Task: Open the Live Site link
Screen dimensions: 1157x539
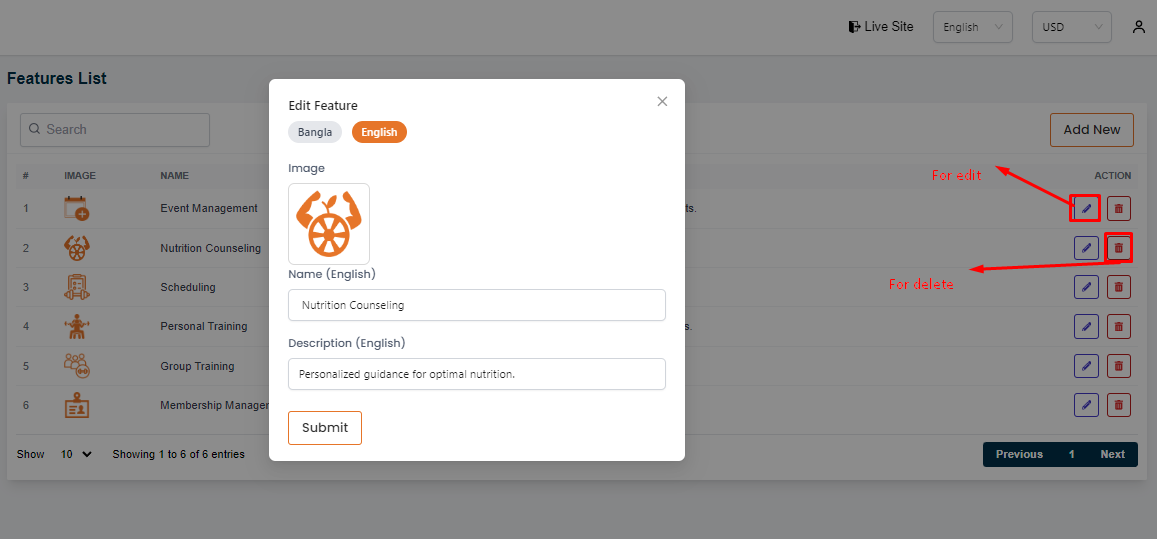Action: coord(880,27)
